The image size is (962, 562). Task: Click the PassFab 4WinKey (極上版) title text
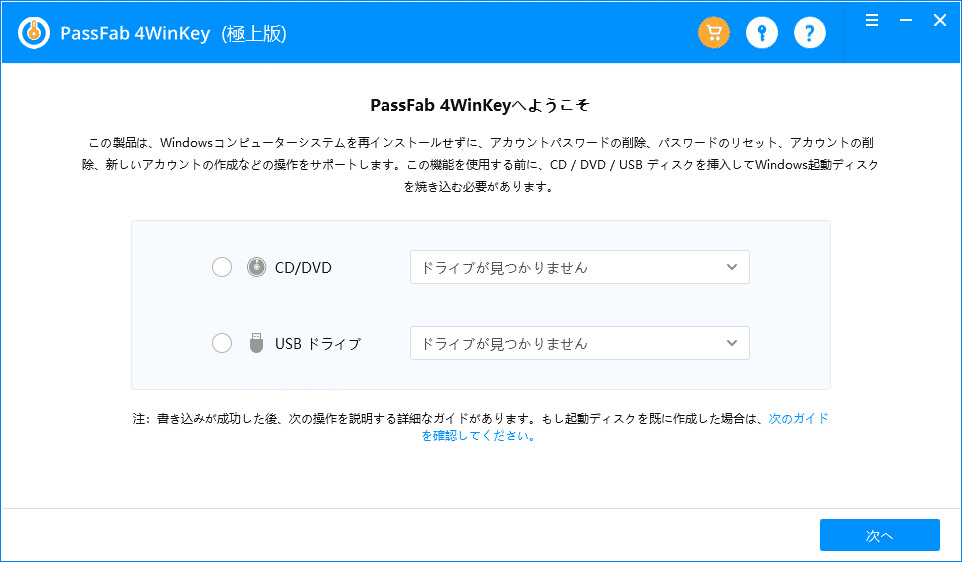click(174, 34)
